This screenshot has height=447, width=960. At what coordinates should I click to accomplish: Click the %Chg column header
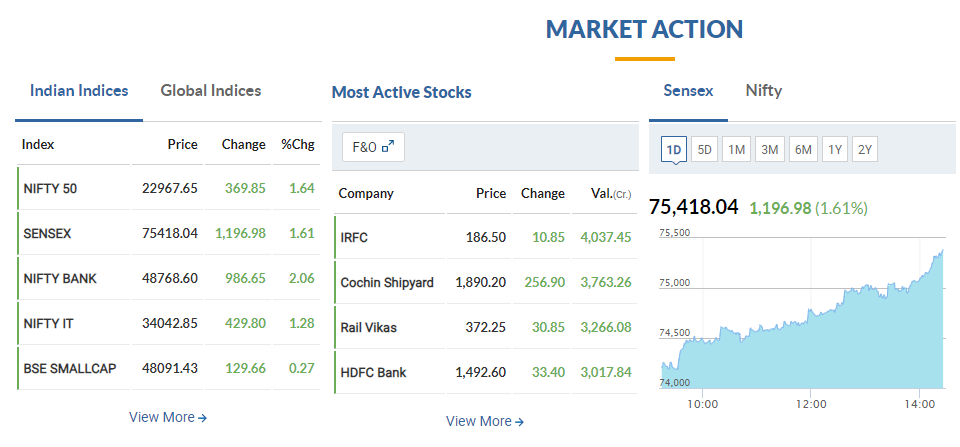click(298, 145)
